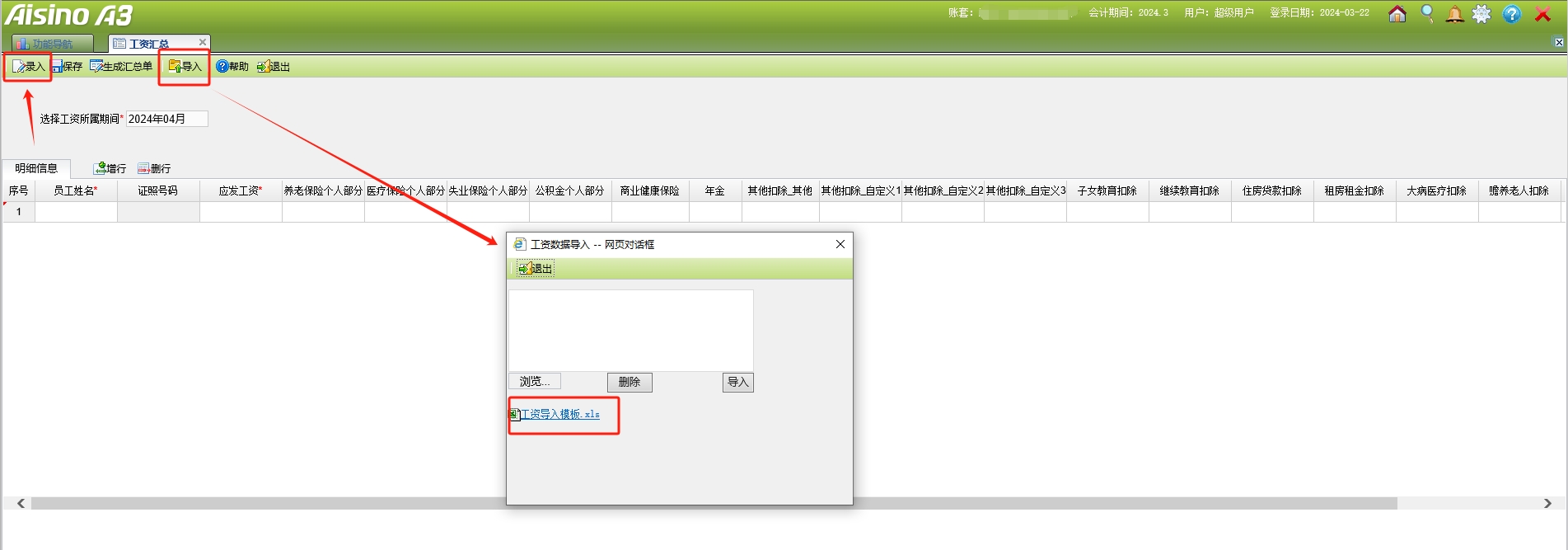Switch to the 功能导航 tab
The height and width of the screenshot is (550, 1568).
pyautogui.click(x=53, y=44)
